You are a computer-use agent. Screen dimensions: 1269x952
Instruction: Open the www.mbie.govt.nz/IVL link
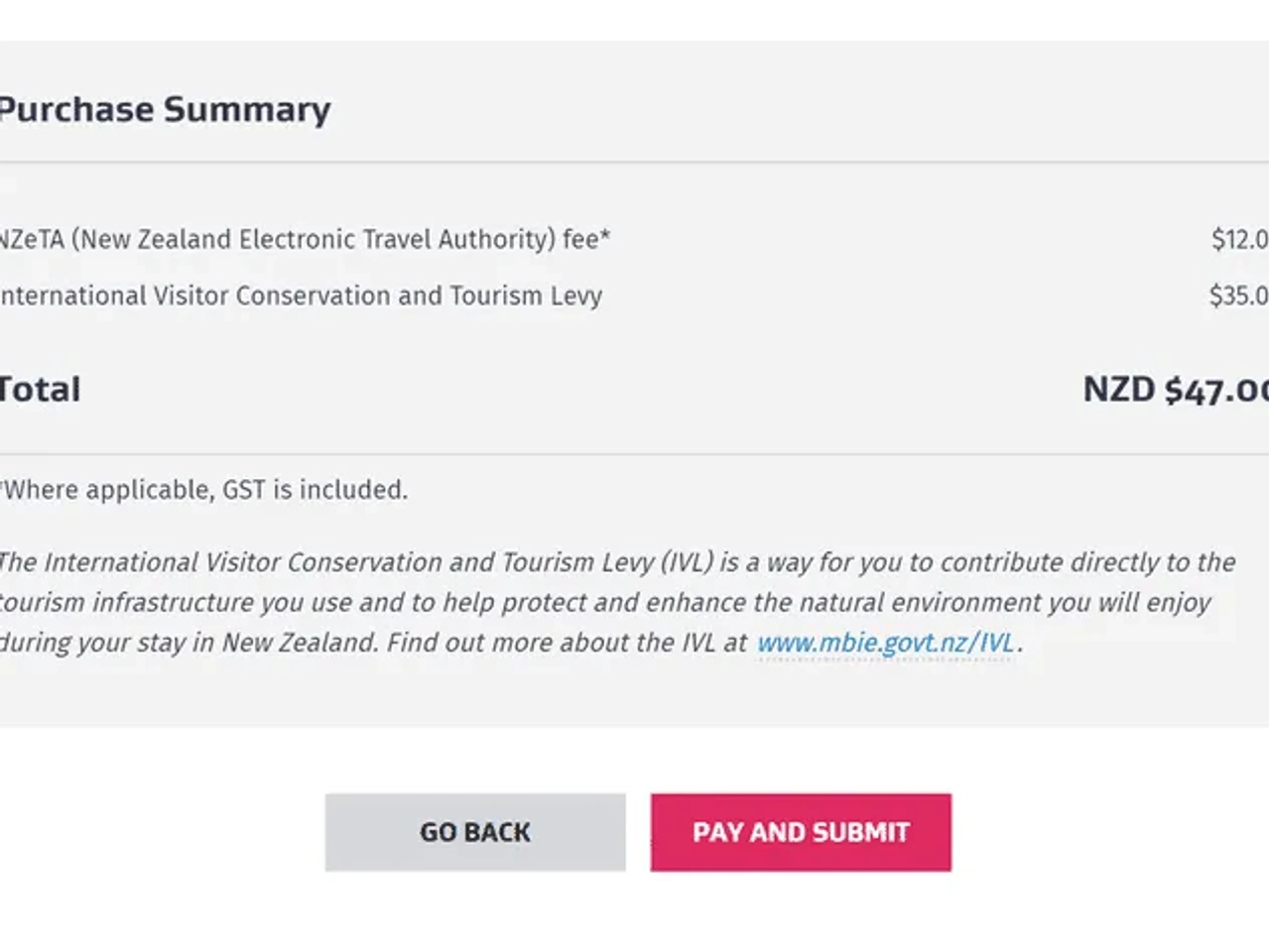click(885, 643)
